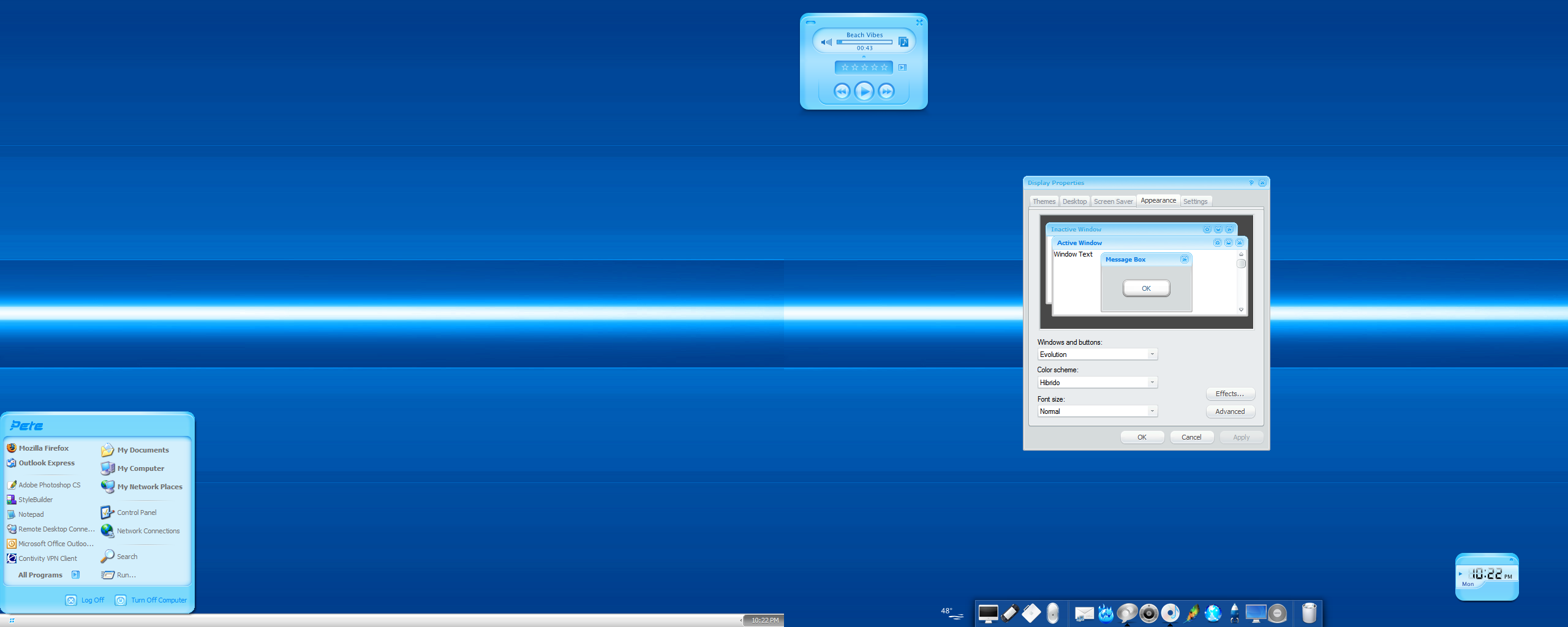Open the Font size dropdown

tap(1097, 411)
